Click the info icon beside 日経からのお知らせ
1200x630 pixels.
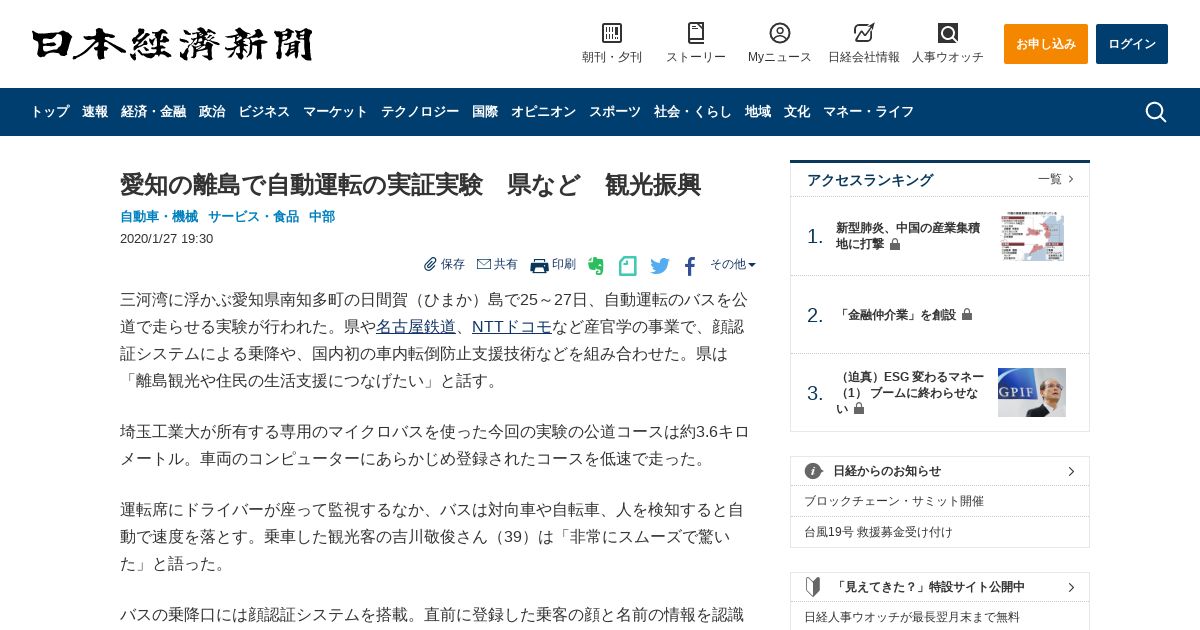tap(813, 471)
